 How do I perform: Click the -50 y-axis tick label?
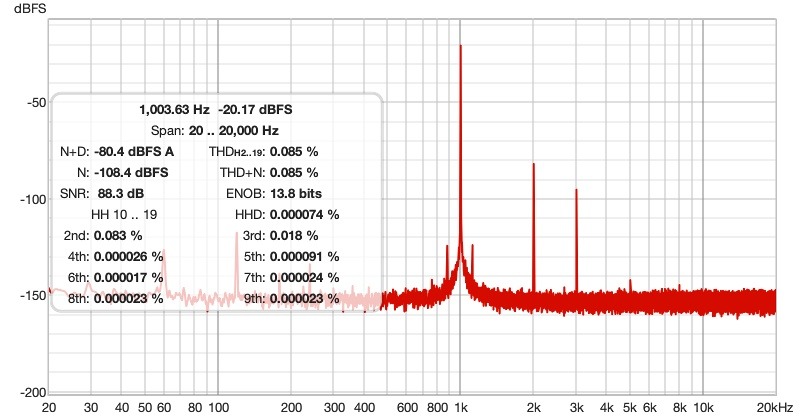[36, 103]
